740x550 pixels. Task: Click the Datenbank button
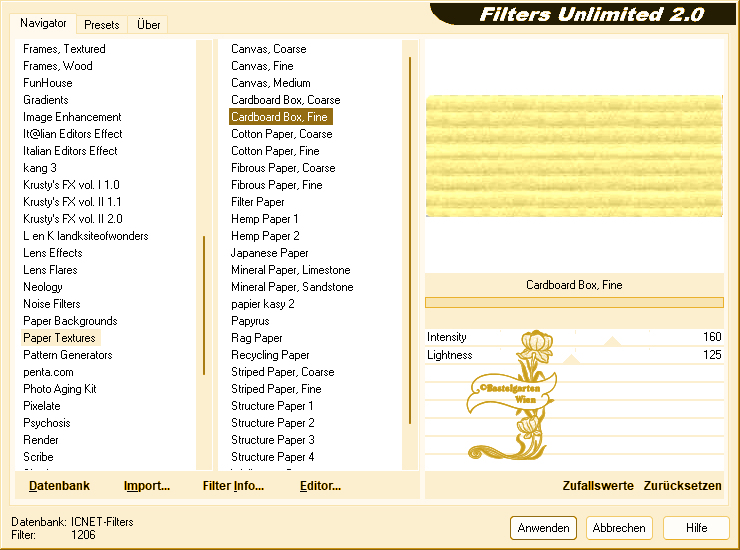point(59,486)
